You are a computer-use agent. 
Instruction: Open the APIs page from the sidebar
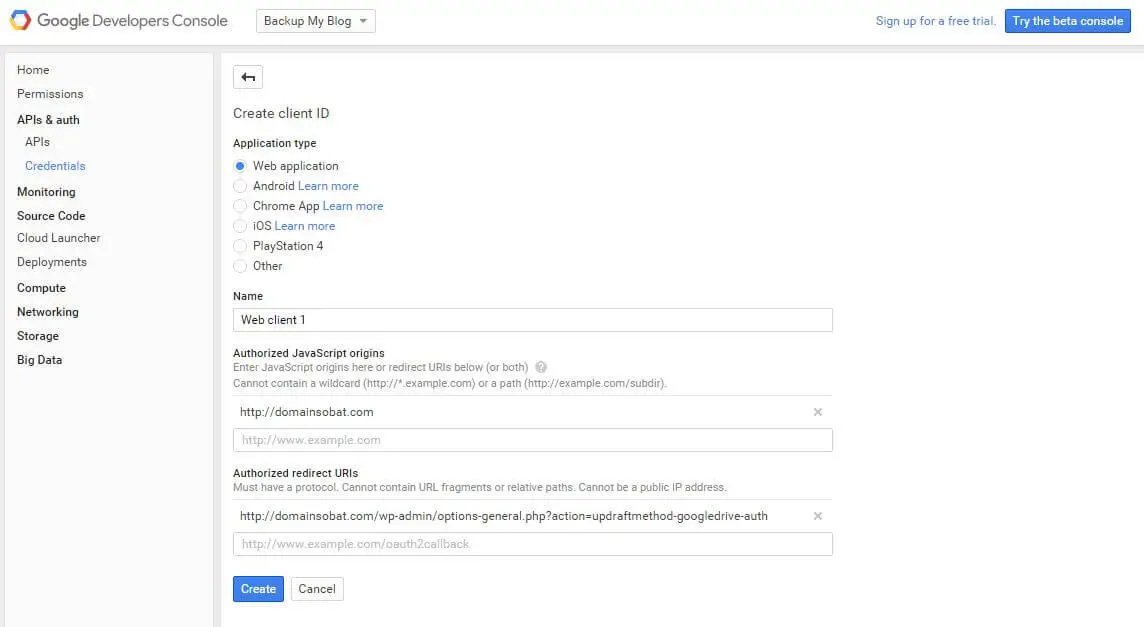click(37, 141)
